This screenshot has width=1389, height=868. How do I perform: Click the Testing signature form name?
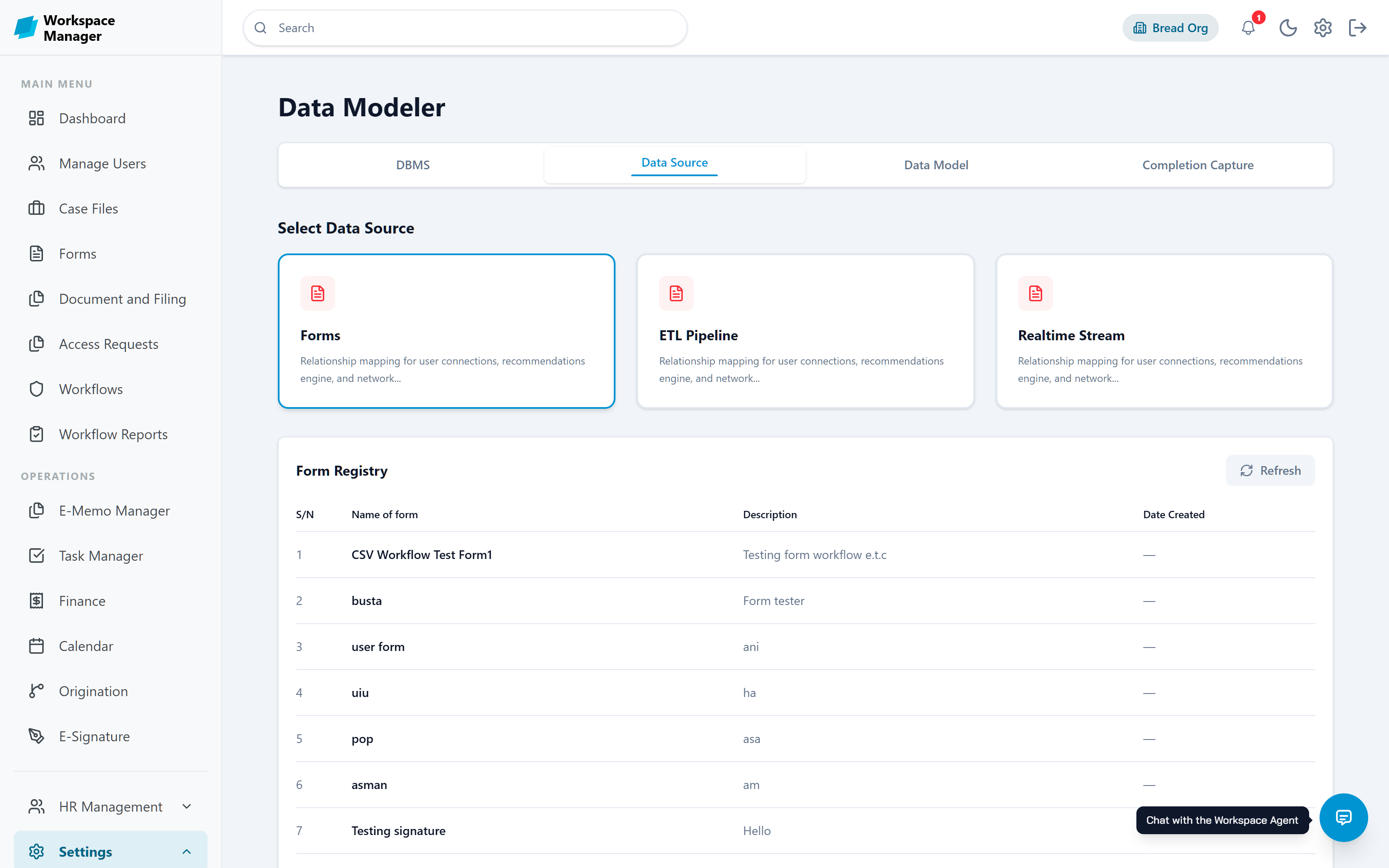pyautogui.click(x=398, y=831)
